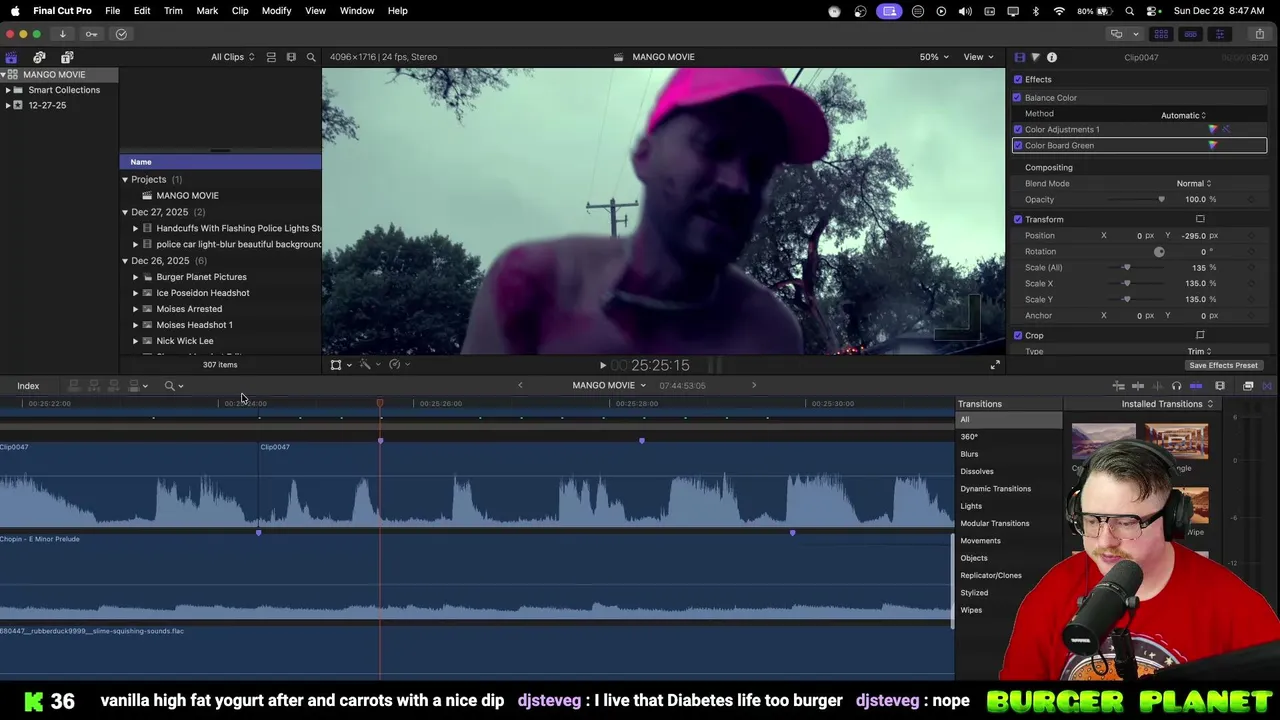Image resolution: width=1280 pixels, height=720 pixels.
Task: Open Installed Transitions dropdown
Action: (x=1167, y=404)
